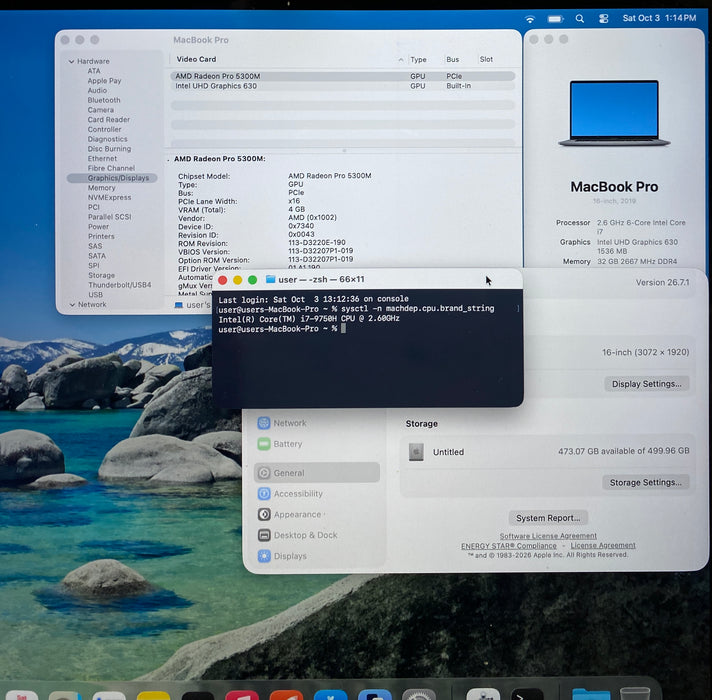This screenshot has width=712, height=700.
Task: Select Ethernet in the Hardware list
Action: coord(102,158)
